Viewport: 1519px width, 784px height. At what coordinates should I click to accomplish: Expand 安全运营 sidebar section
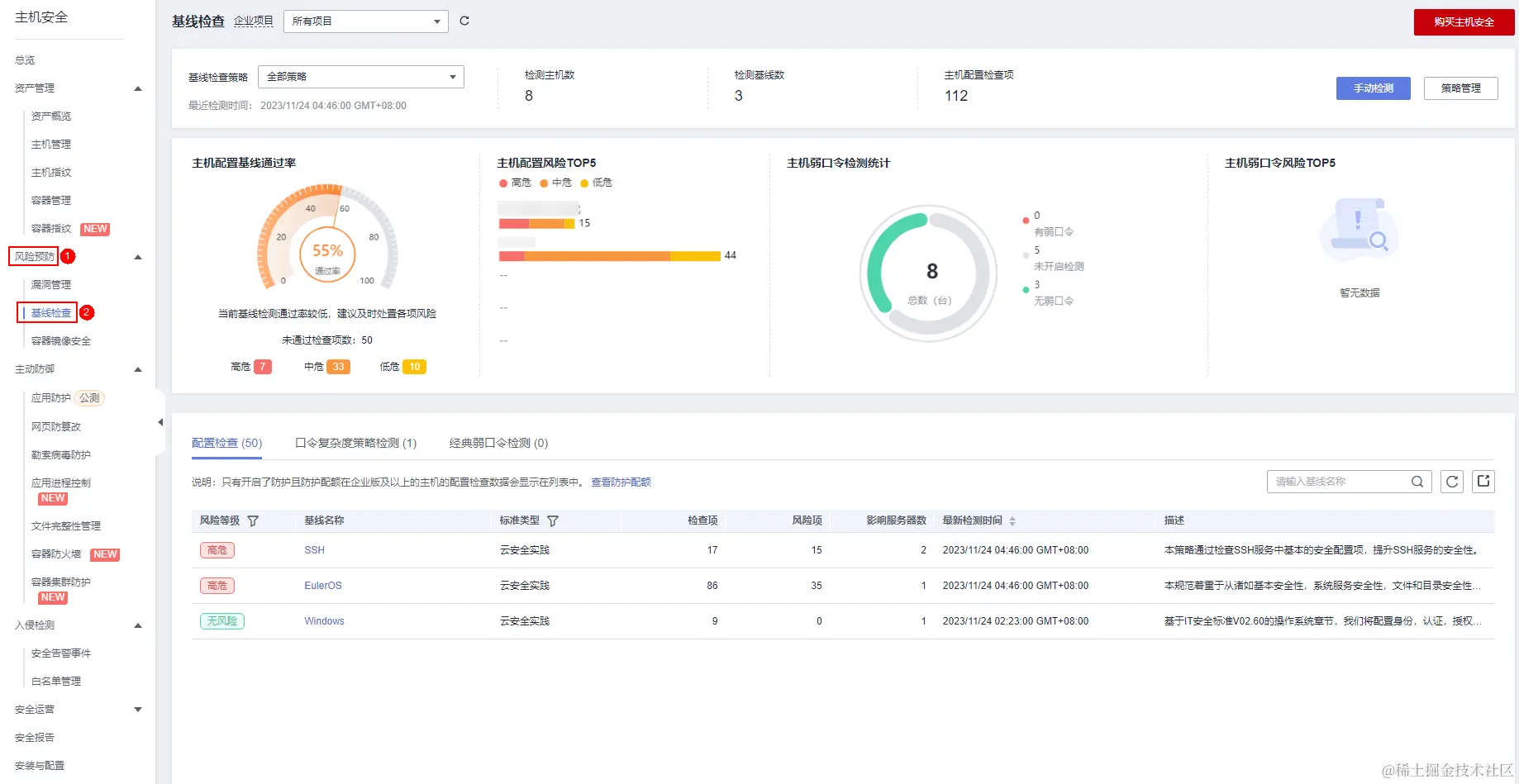138,710
